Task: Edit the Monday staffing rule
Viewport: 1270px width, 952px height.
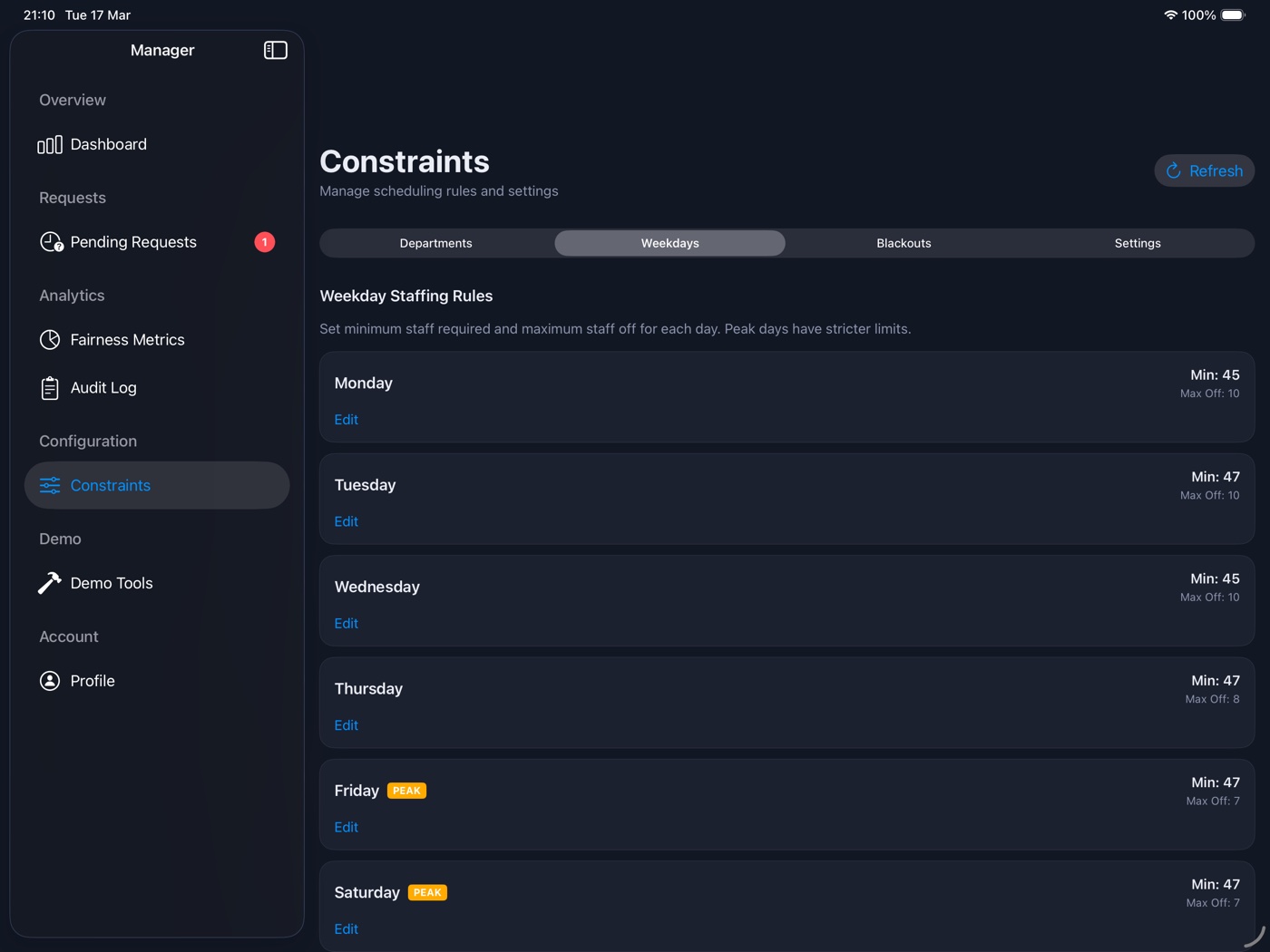Action: pyautogui.click(x=347, y=420)
